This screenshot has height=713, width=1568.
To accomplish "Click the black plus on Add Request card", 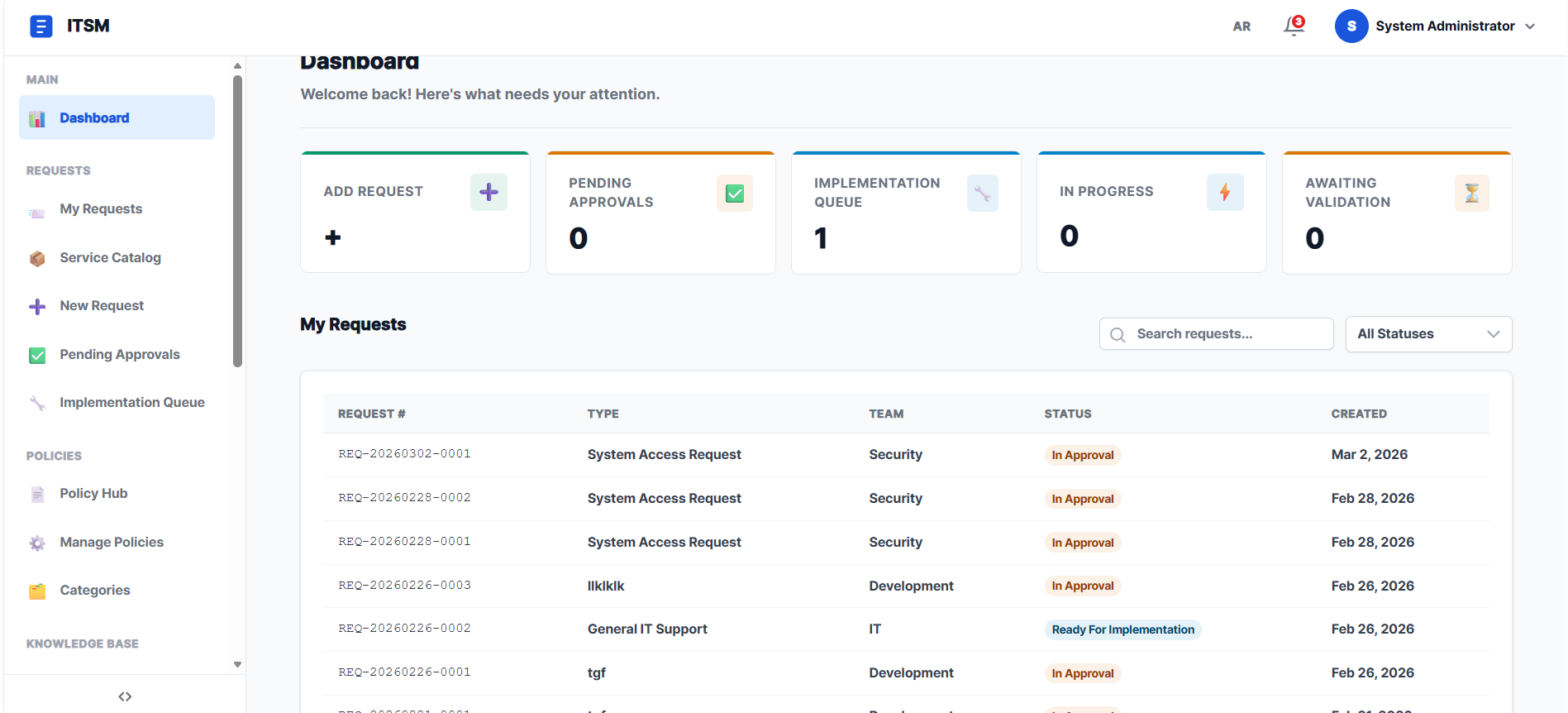I will click(x=333, y=238).
